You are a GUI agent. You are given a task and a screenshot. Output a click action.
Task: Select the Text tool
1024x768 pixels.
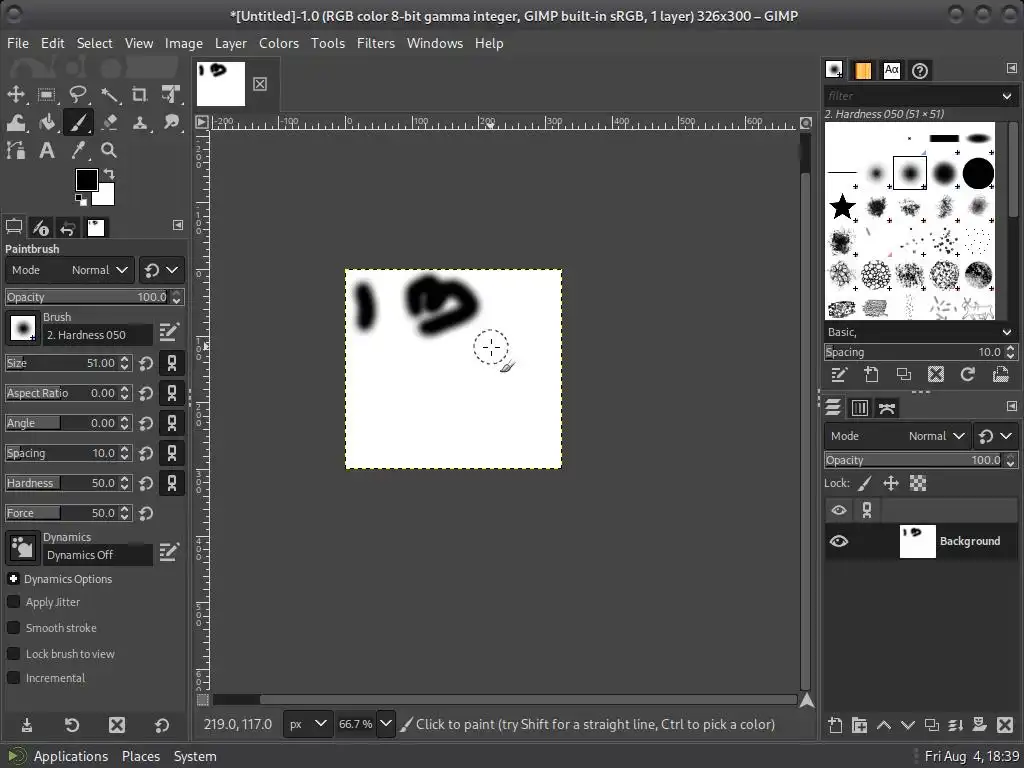[x=46, y=150]
